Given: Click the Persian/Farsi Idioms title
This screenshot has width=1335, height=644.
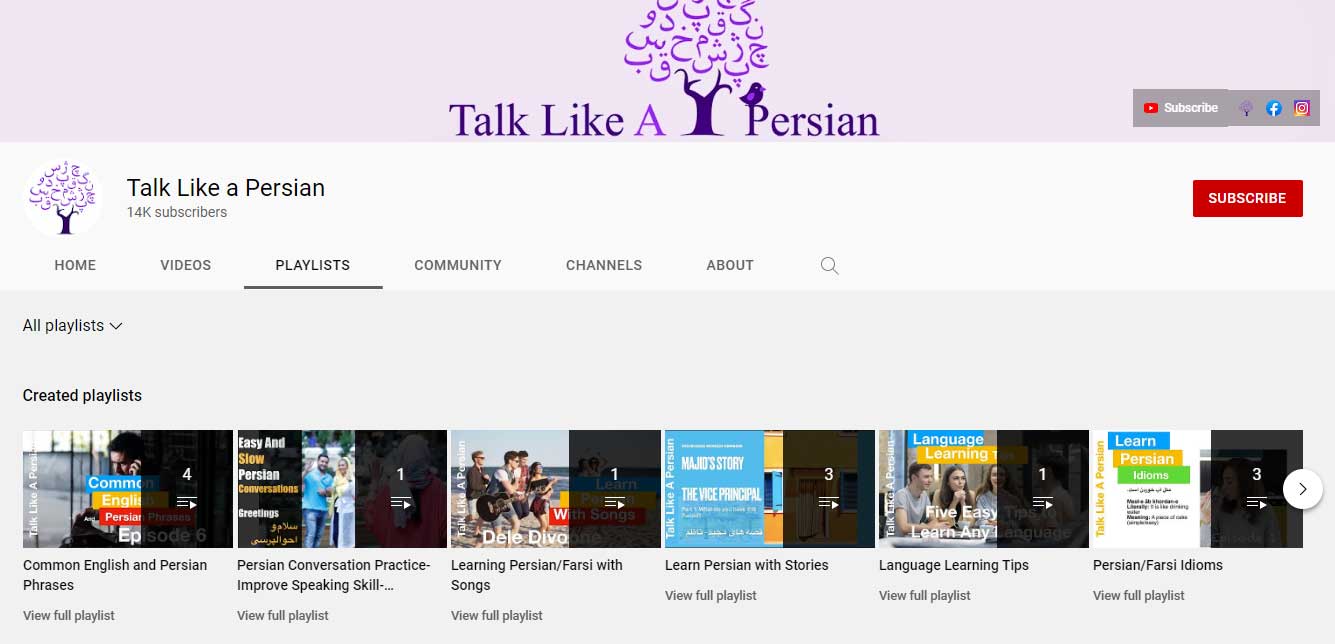Looking at the screenshot, I should point(1158,565).
